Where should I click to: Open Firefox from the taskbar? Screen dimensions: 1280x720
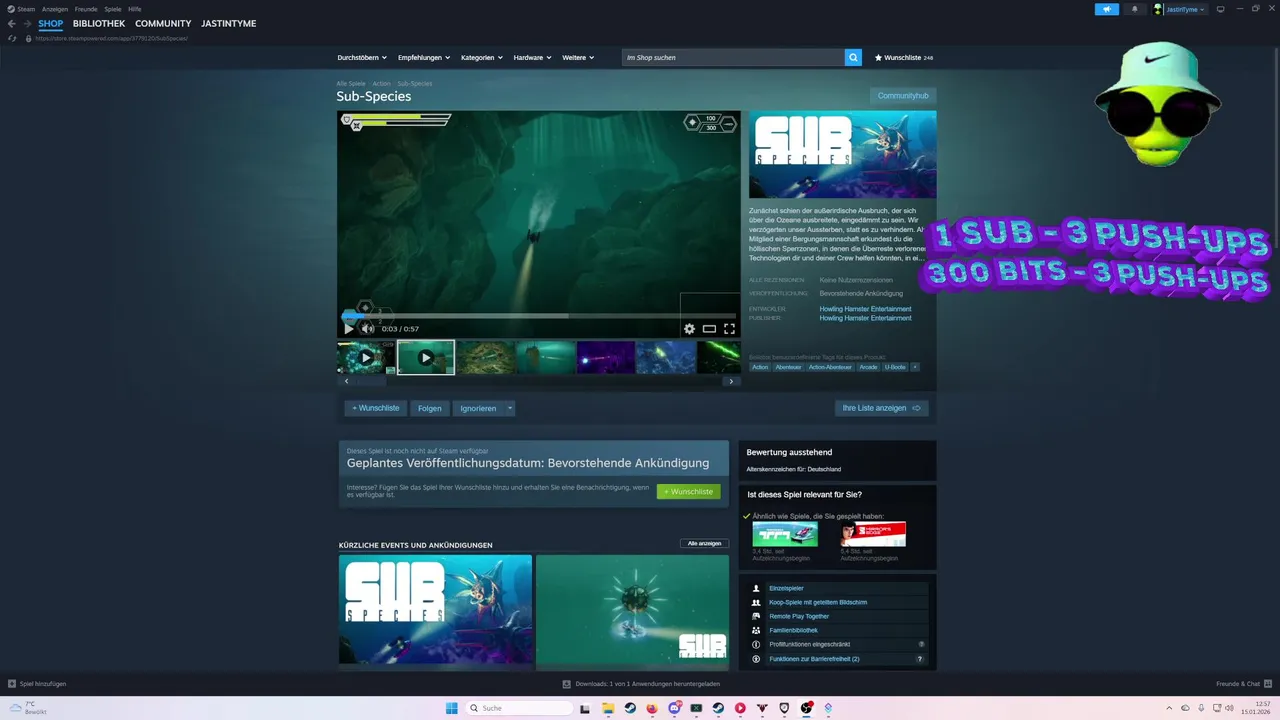pos(652,708)
